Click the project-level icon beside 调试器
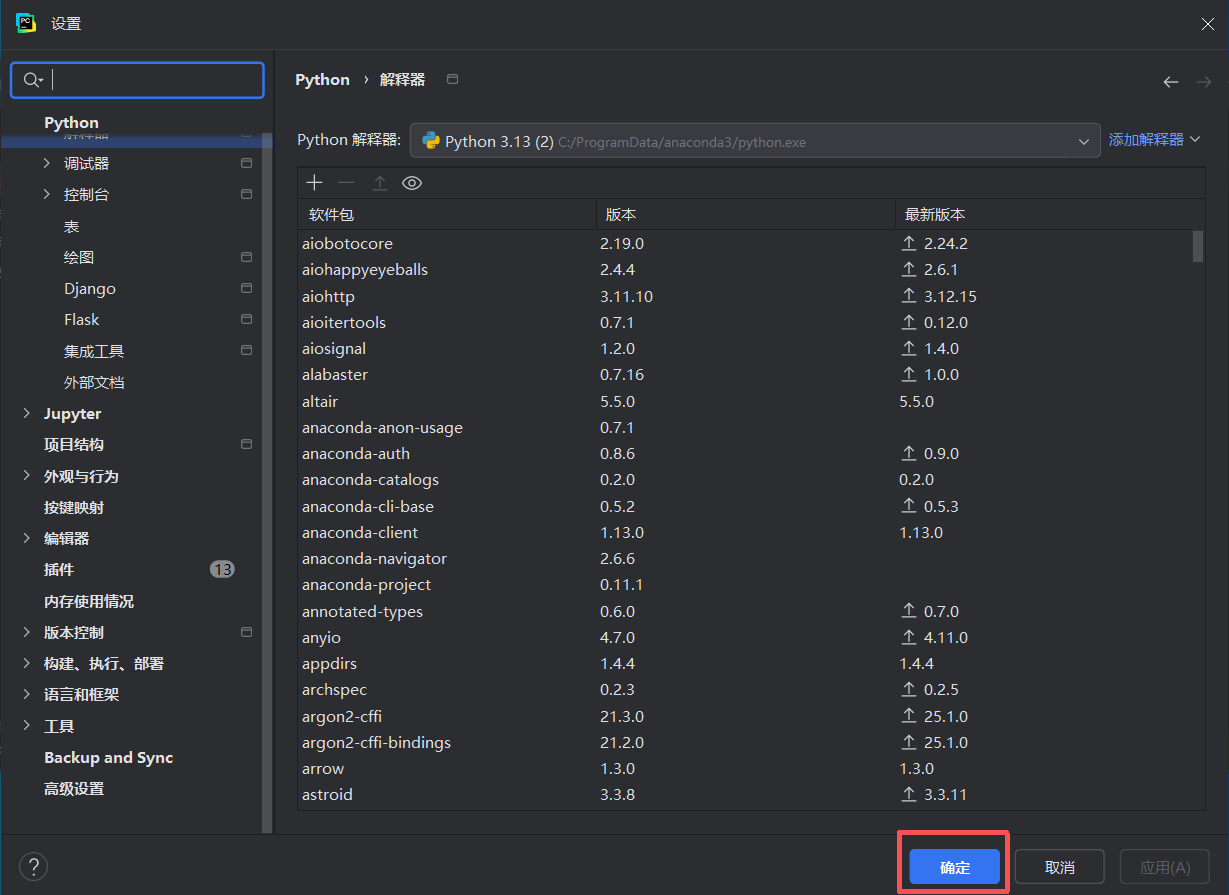This screenshot has height=895, width=1229. click(246, 163)
